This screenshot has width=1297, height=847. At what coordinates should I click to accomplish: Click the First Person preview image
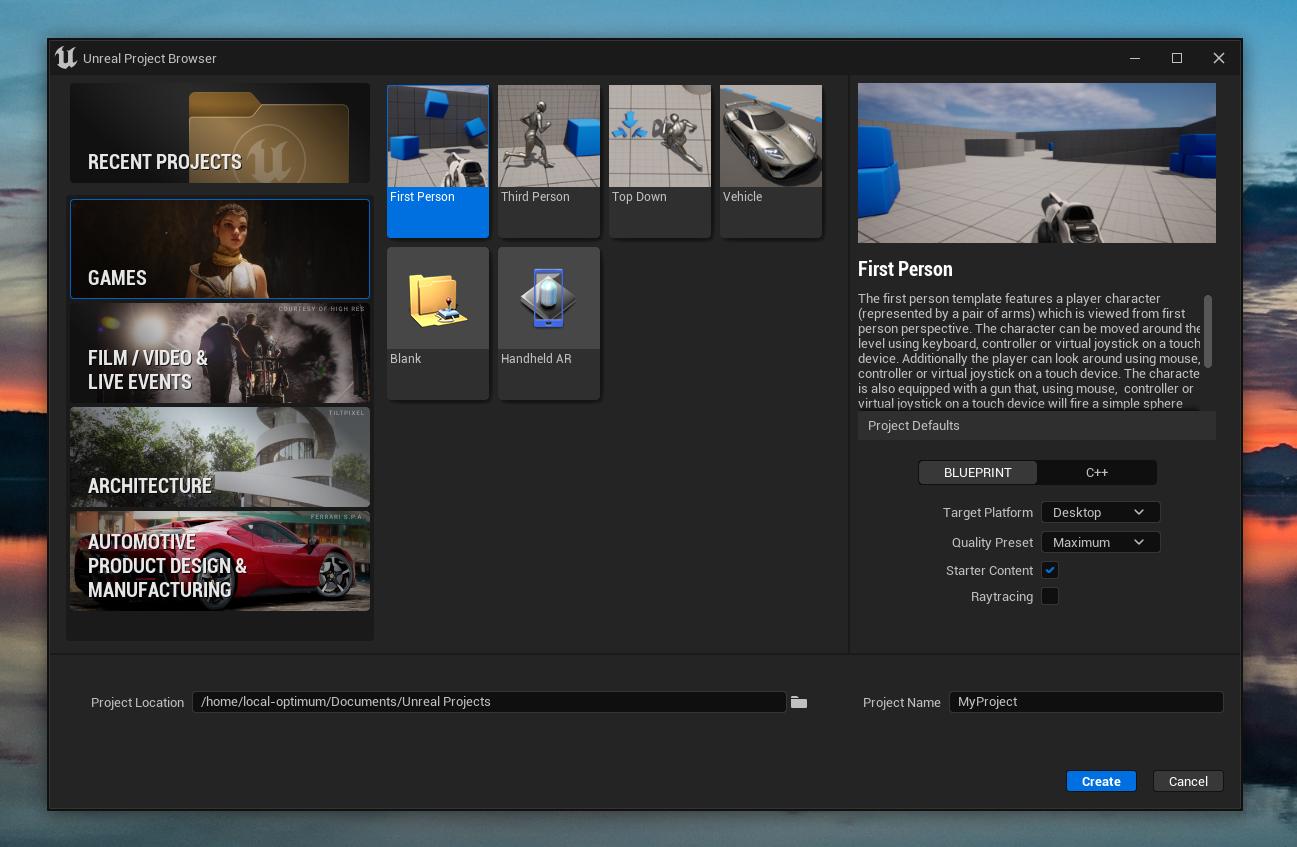point(1037,163)
